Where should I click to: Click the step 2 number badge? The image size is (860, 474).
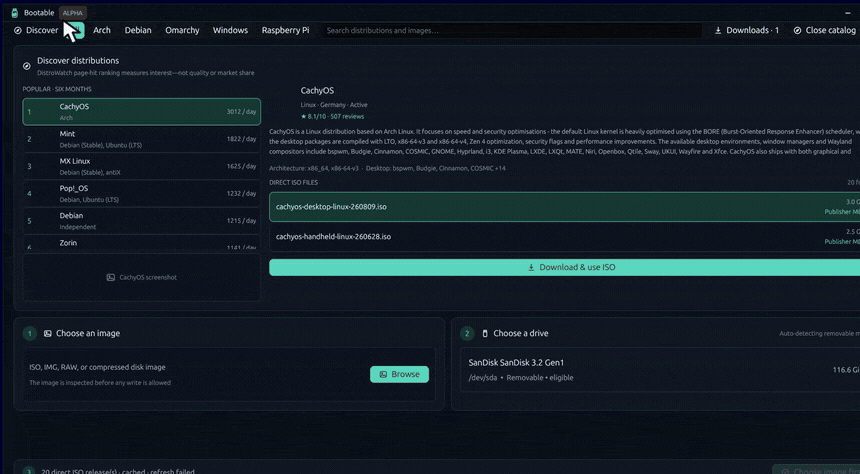coord(467,333)
